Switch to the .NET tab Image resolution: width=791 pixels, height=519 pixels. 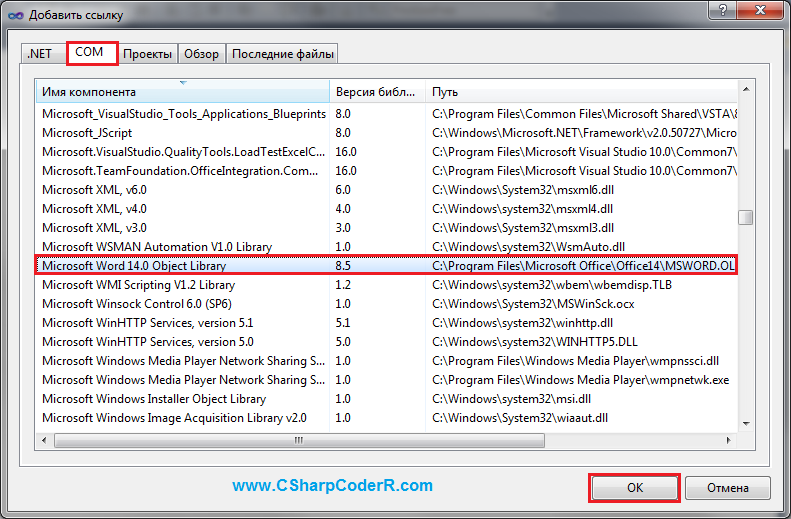[x=40, y=53]
